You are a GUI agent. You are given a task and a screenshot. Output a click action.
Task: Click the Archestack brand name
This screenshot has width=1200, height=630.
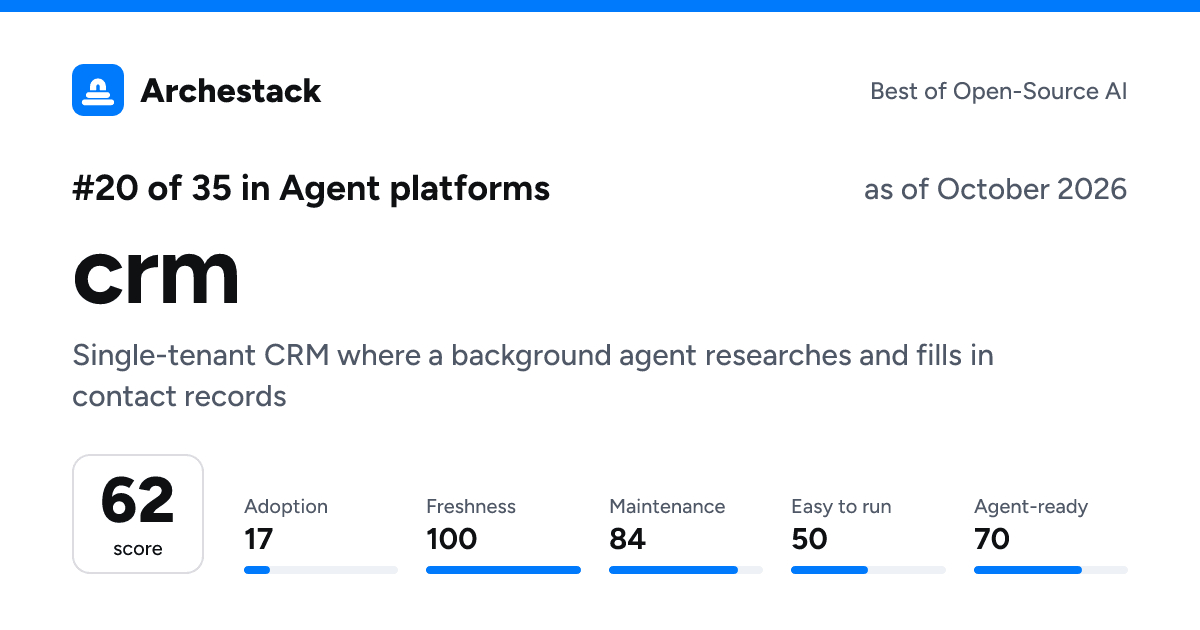pos(231,91)
